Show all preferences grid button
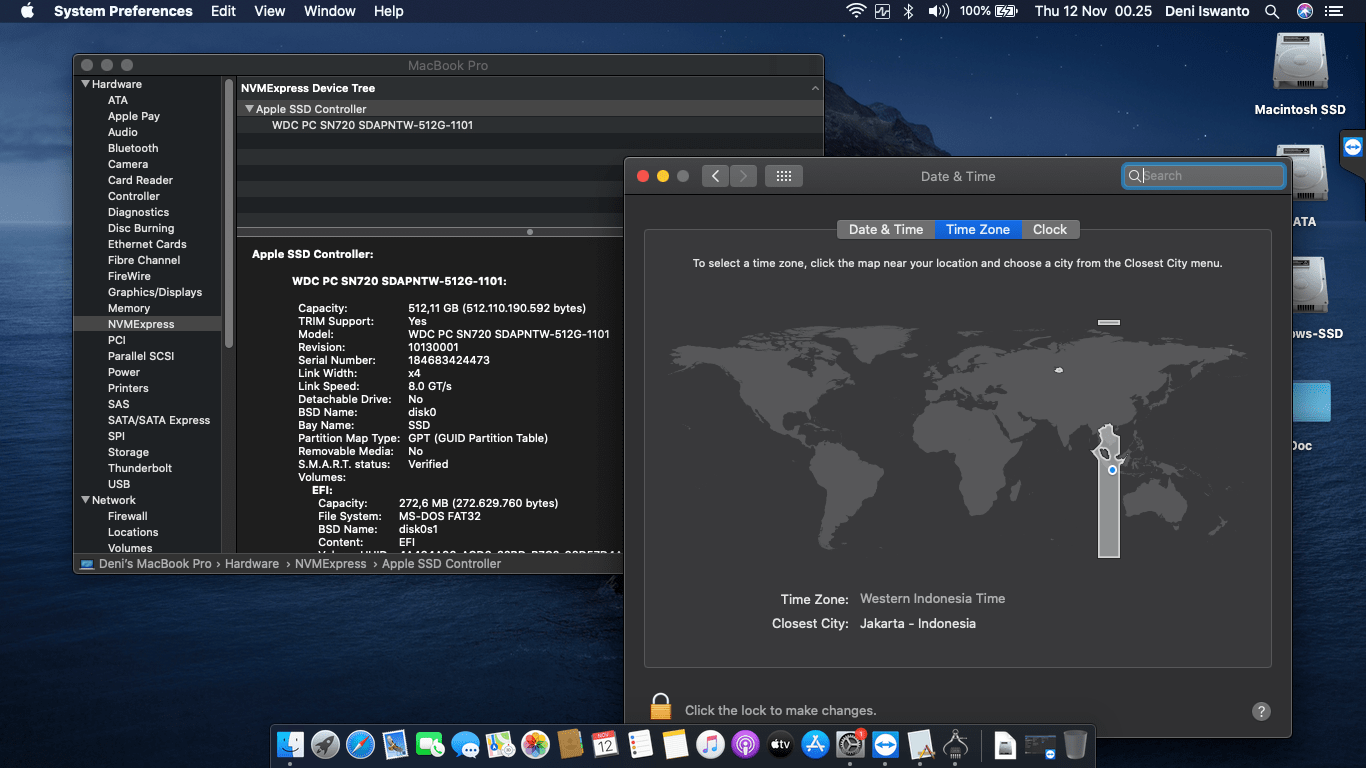This screenshot has height=768, width=1366. pos(784,176)
